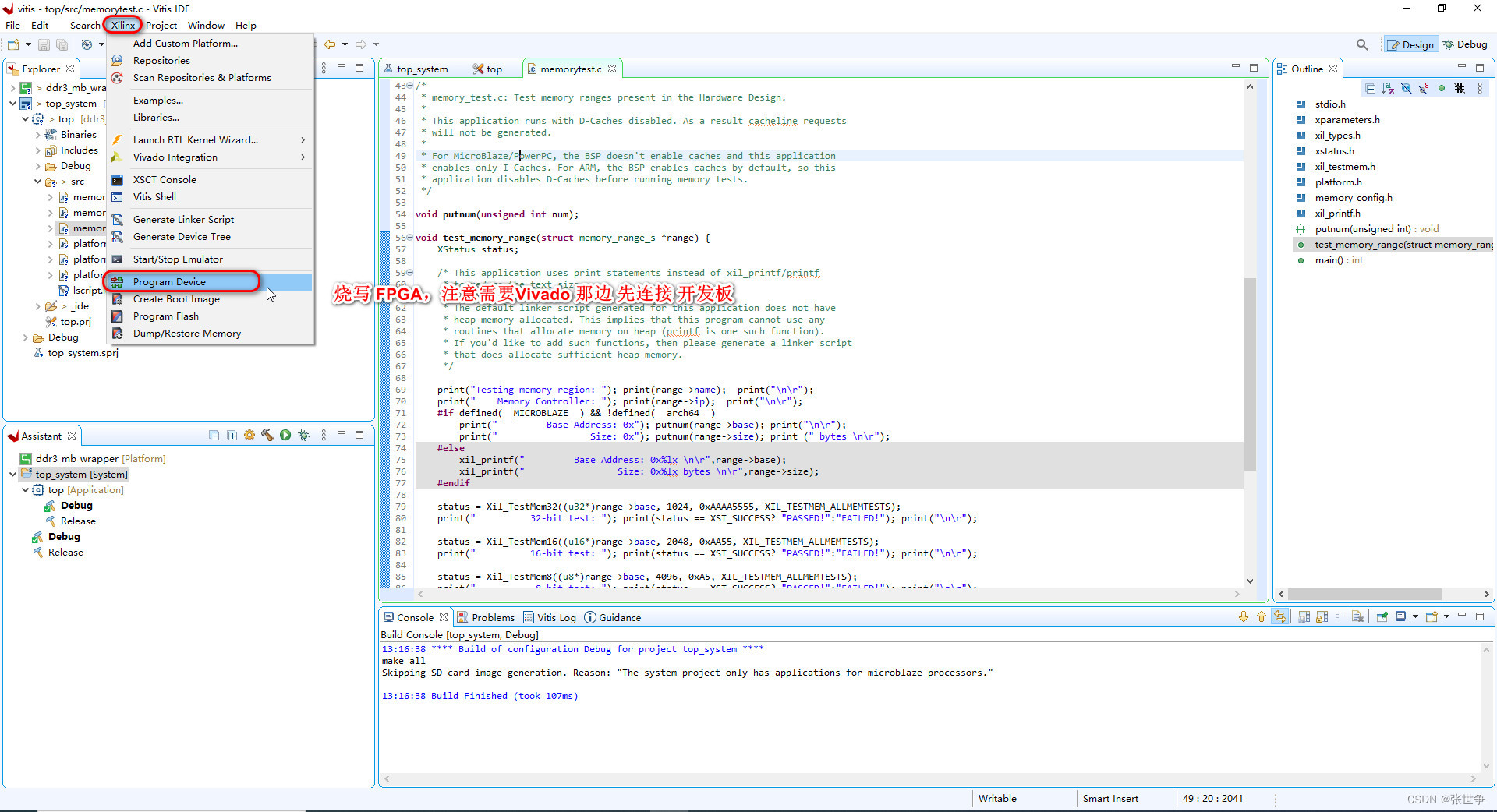This screenshot has width=1497, height=812.
Task: Select Dump/Restore Memory menu item
Action: 211,334
